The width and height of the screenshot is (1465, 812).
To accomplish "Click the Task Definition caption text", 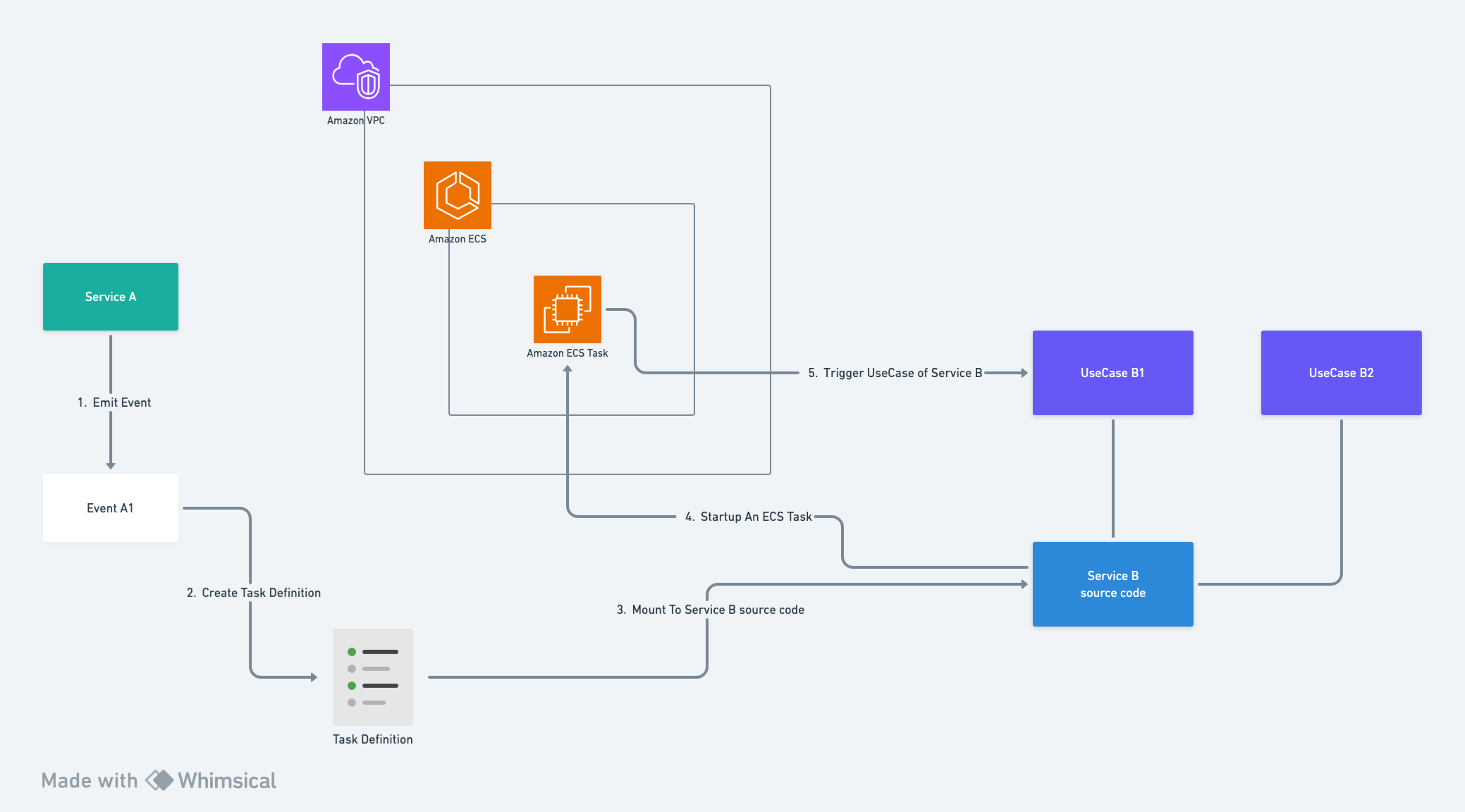I will [x=373, y=739].
